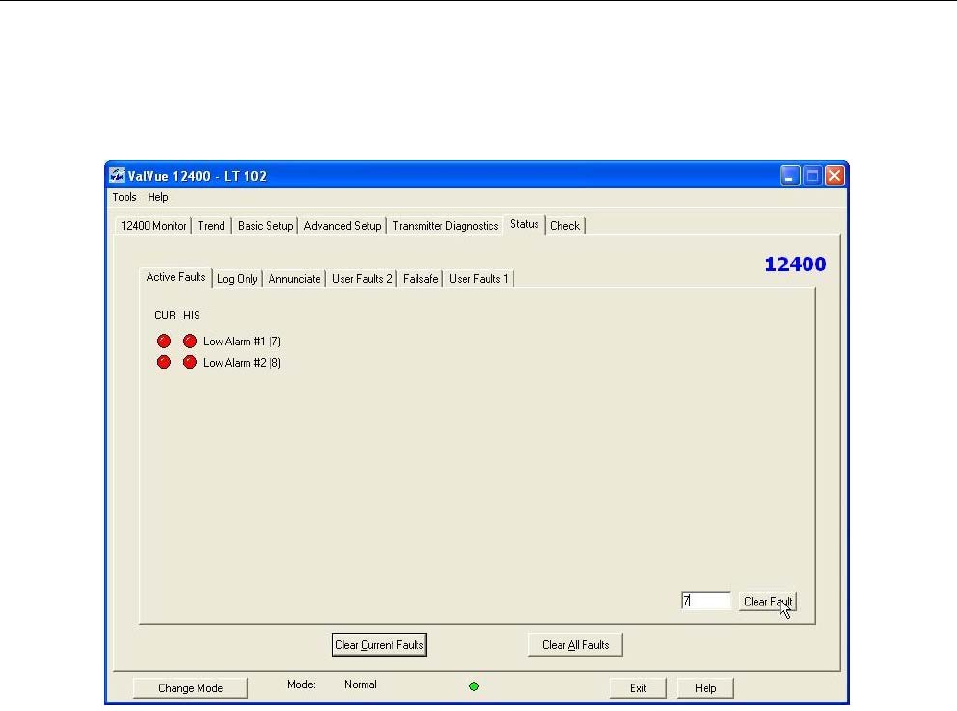Viewport: 957px width, 711px height.
Task: Click the ValVue app icon in title bar
Action: tap(117, 176)
